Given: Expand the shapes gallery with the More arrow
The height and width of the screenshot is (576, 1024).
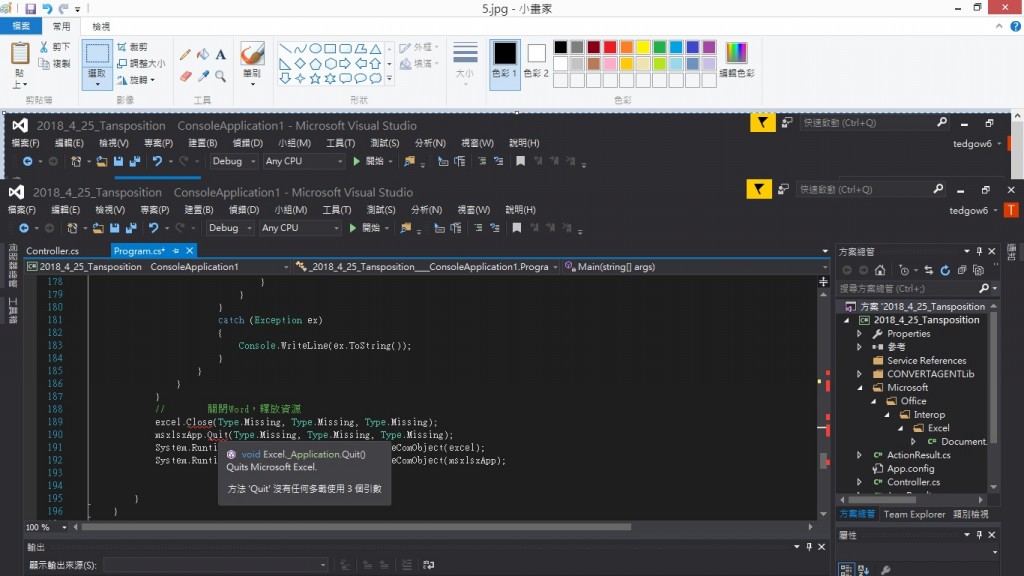Looking at the screenshot, I should pos(389,78).
